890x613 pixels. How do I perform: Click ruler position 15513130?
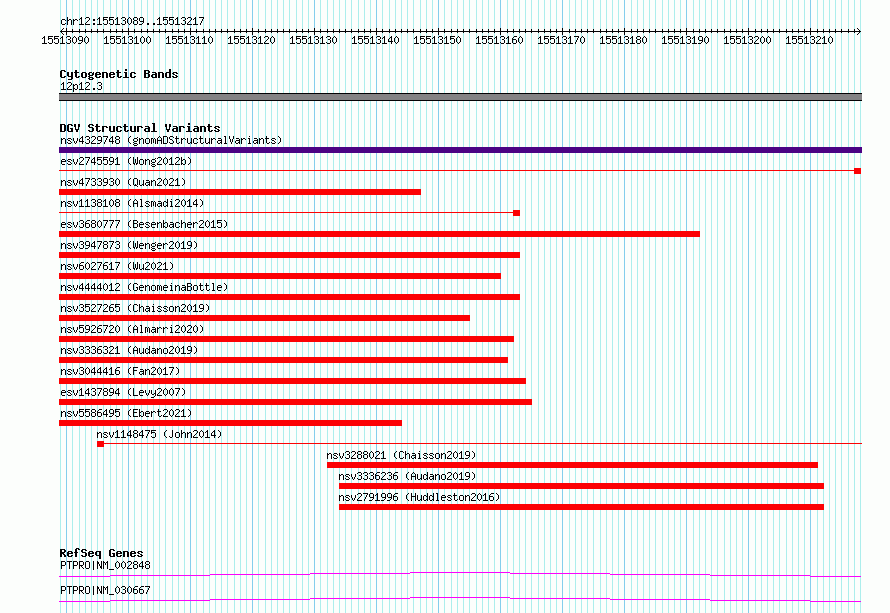313,40
